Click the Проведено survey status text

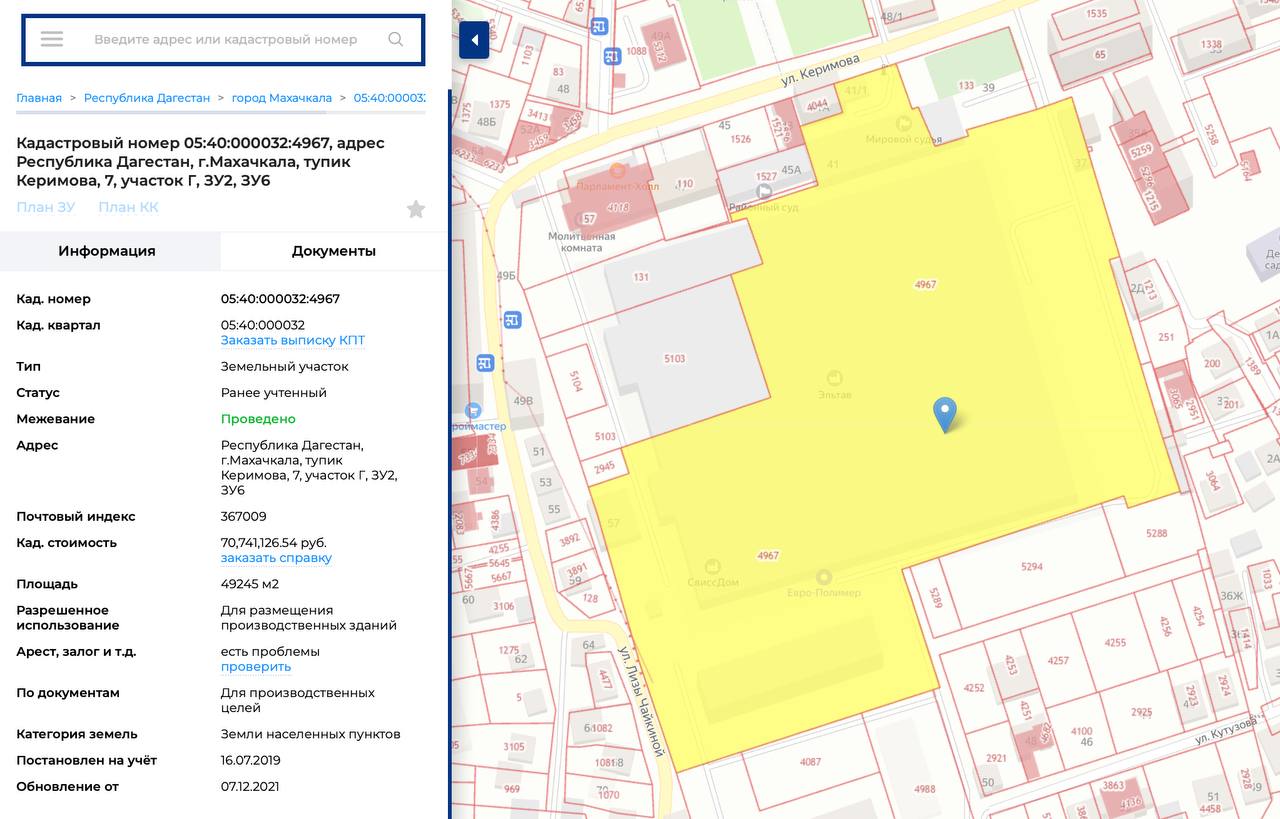point(258,419)
